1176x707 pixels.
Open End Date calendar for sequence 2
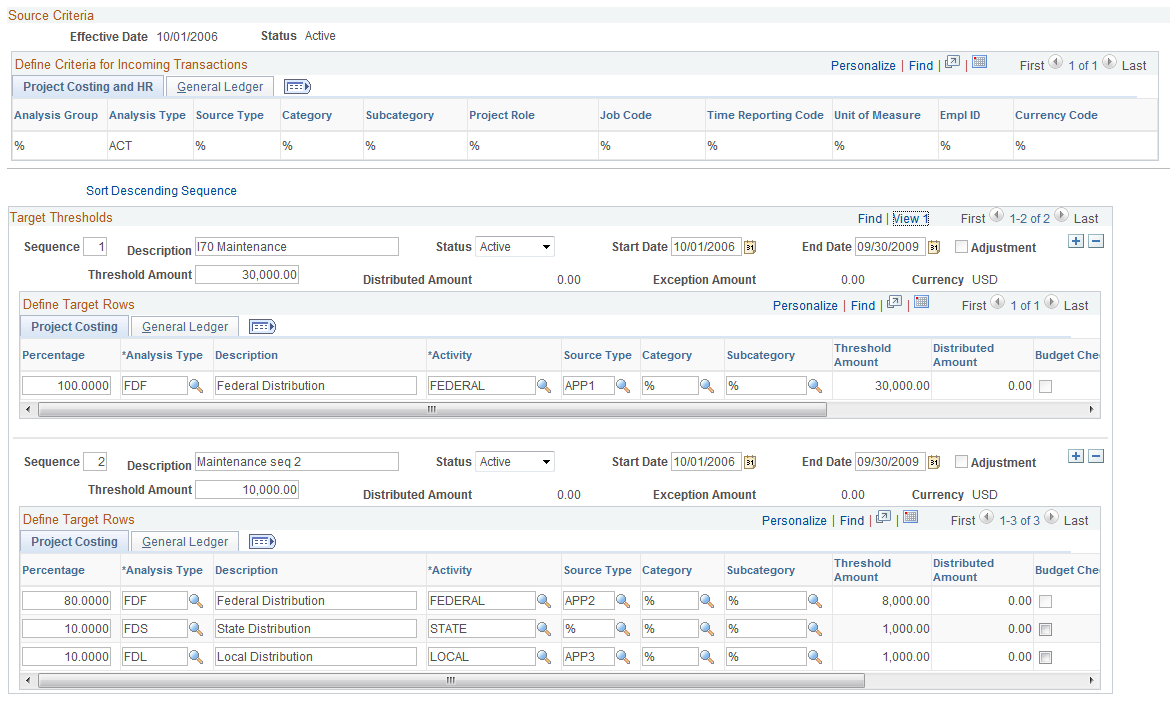tap(934, 462)
